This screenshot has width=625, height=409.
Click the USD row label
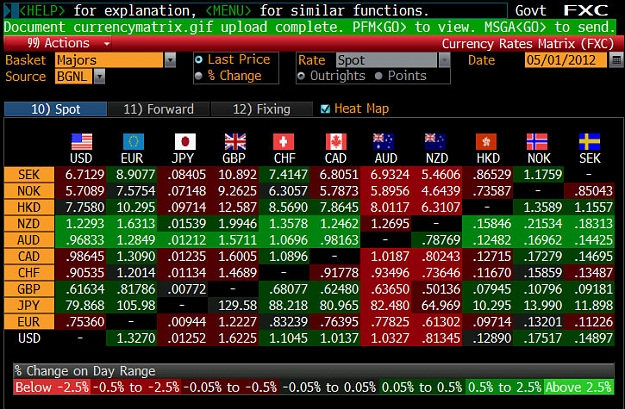29,338
